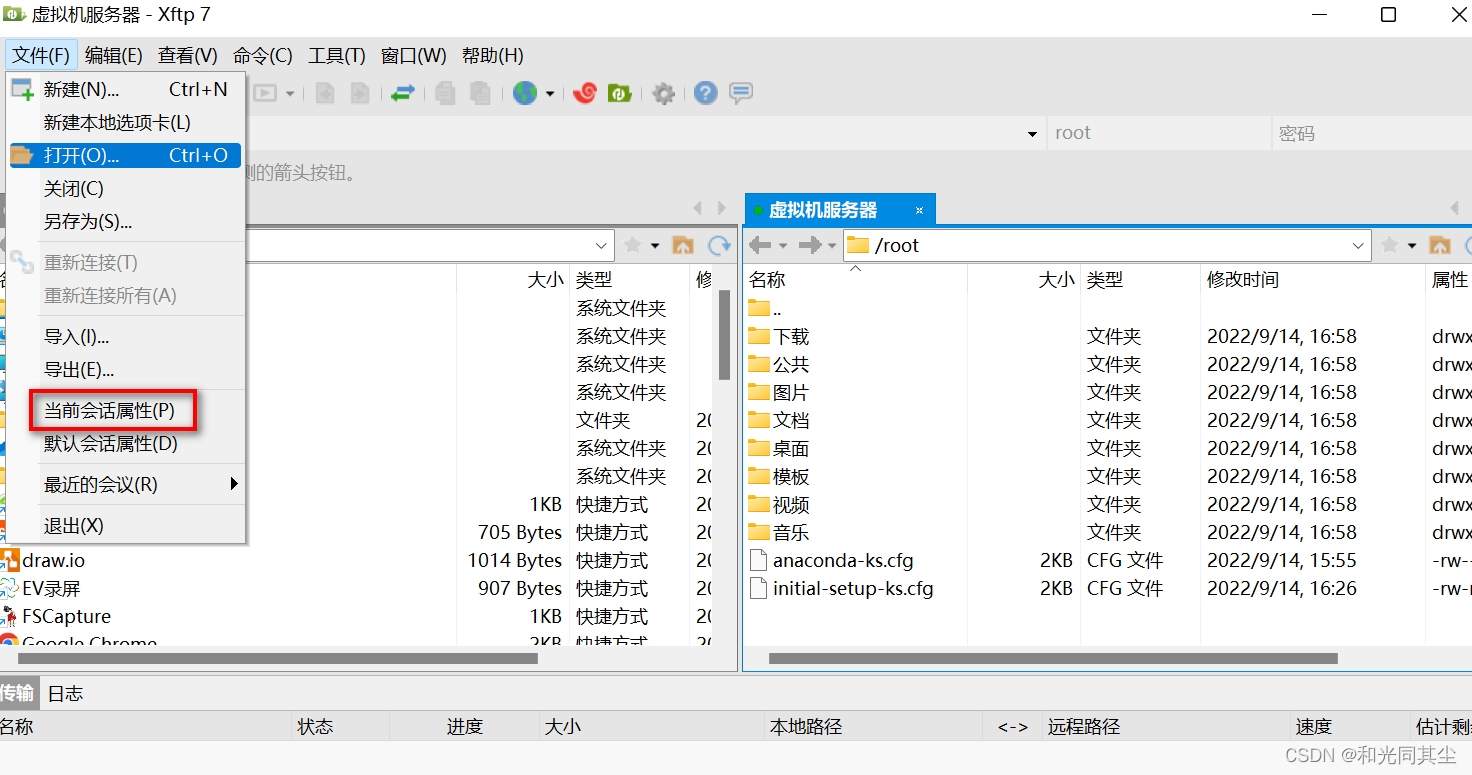This screenshot has height=775, width=1472.
Task: Select 新建本地选项卡(L) menu entry
Action: (x=126, y=122)
